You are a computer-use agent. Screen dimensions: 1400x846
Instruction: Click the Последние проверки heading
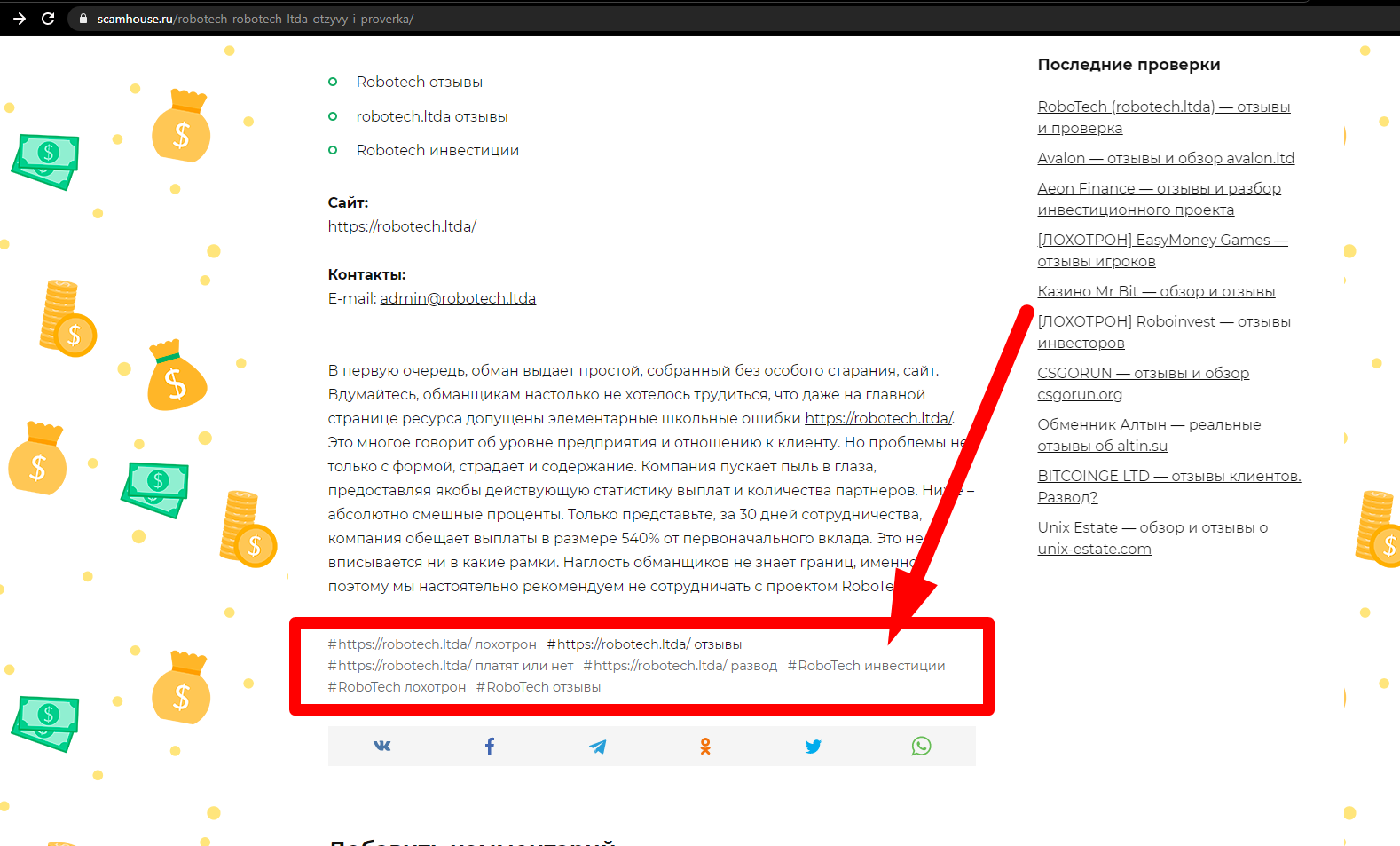coord(1129,64)
